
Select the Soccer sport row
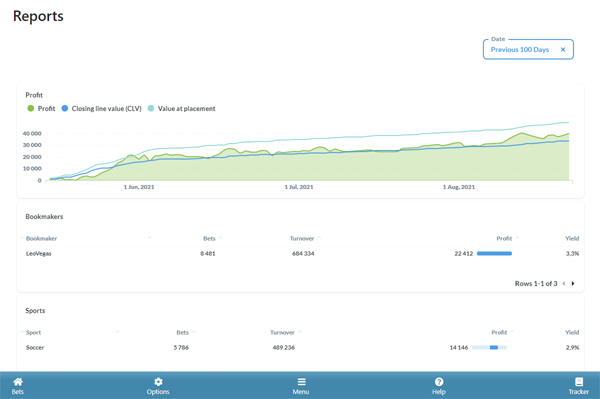point(300,348)
